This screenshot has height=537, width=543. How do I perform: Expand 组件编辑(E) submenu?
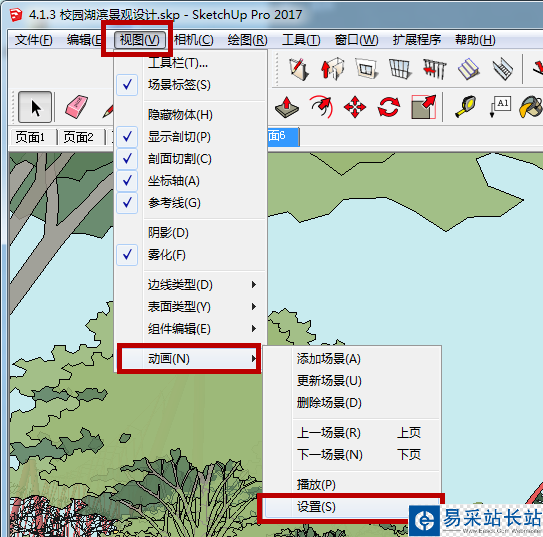pyautogui.click(x=190, y=329)
